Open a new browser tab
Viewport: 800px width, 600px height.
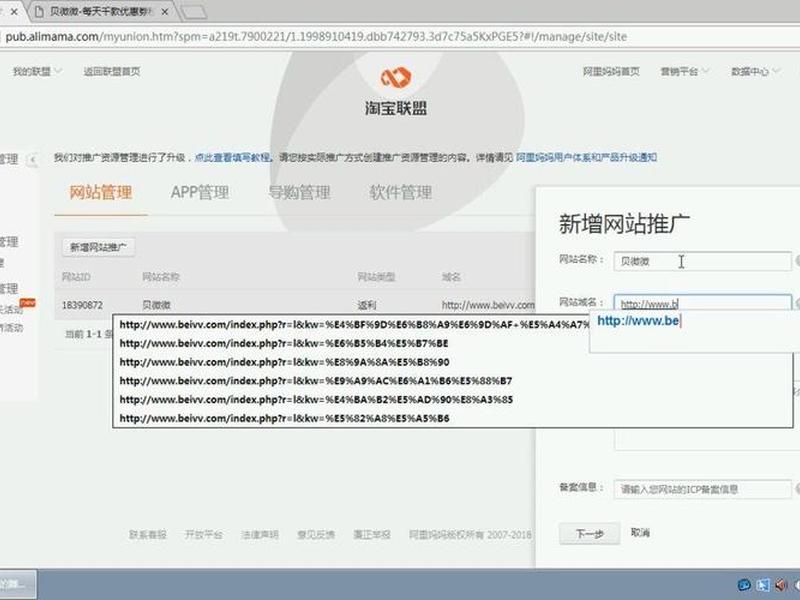pyautogui.click(x=194, y=12)
